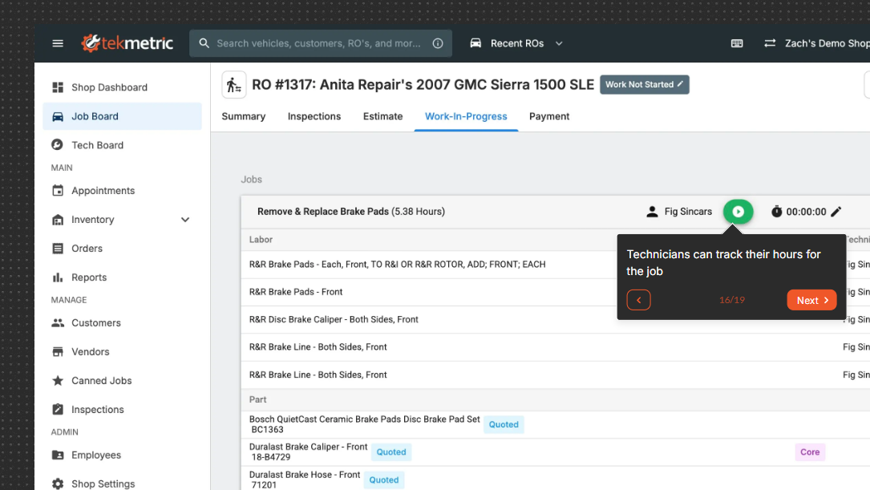Click Quoted badge on Bosch brake pads
This screenshot has height=490, width=870.
pos(504,424)
